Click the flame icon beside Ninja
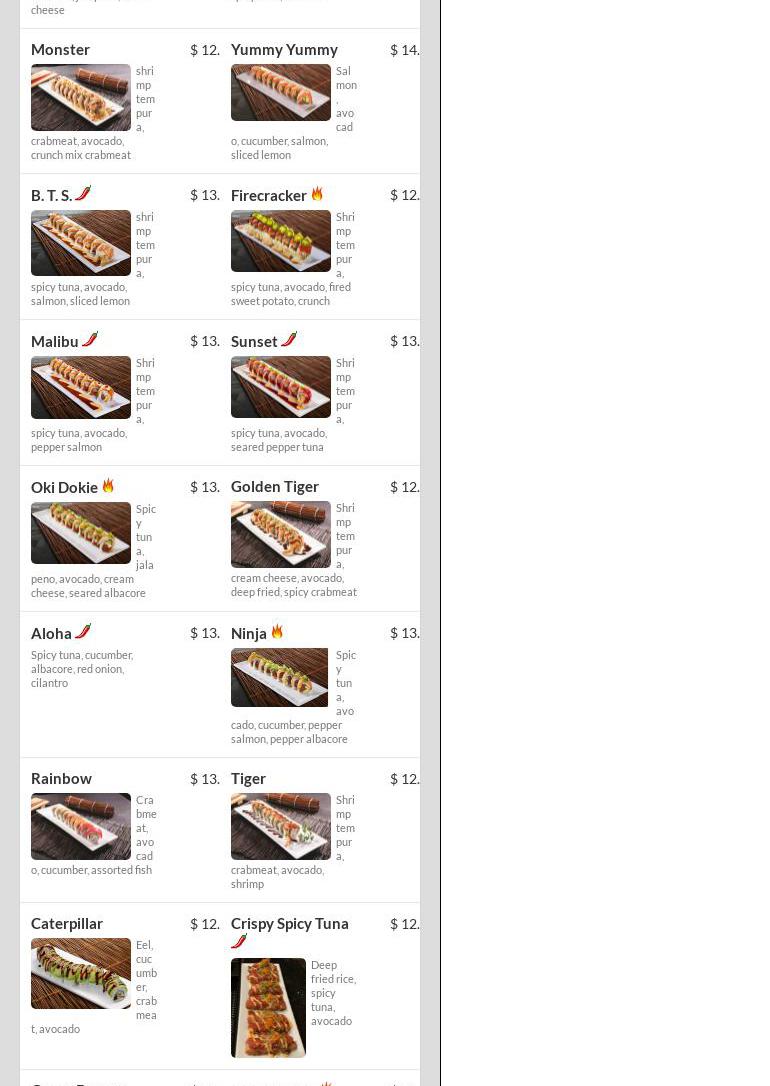 pyautogui.click(x=277, y=632)
